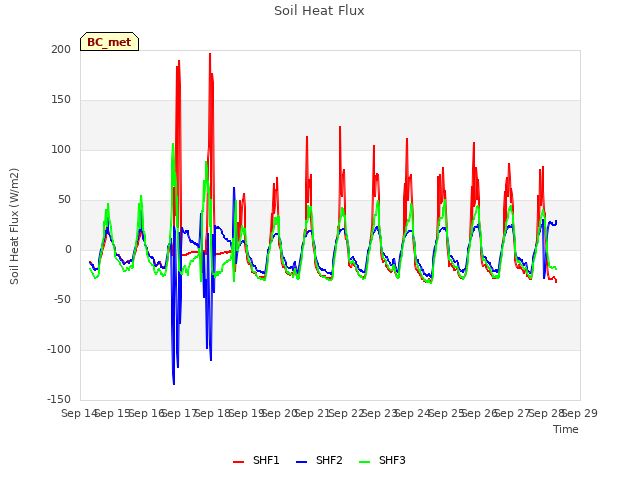Click the Sep 22 x-axis tick label

(347, 413)
